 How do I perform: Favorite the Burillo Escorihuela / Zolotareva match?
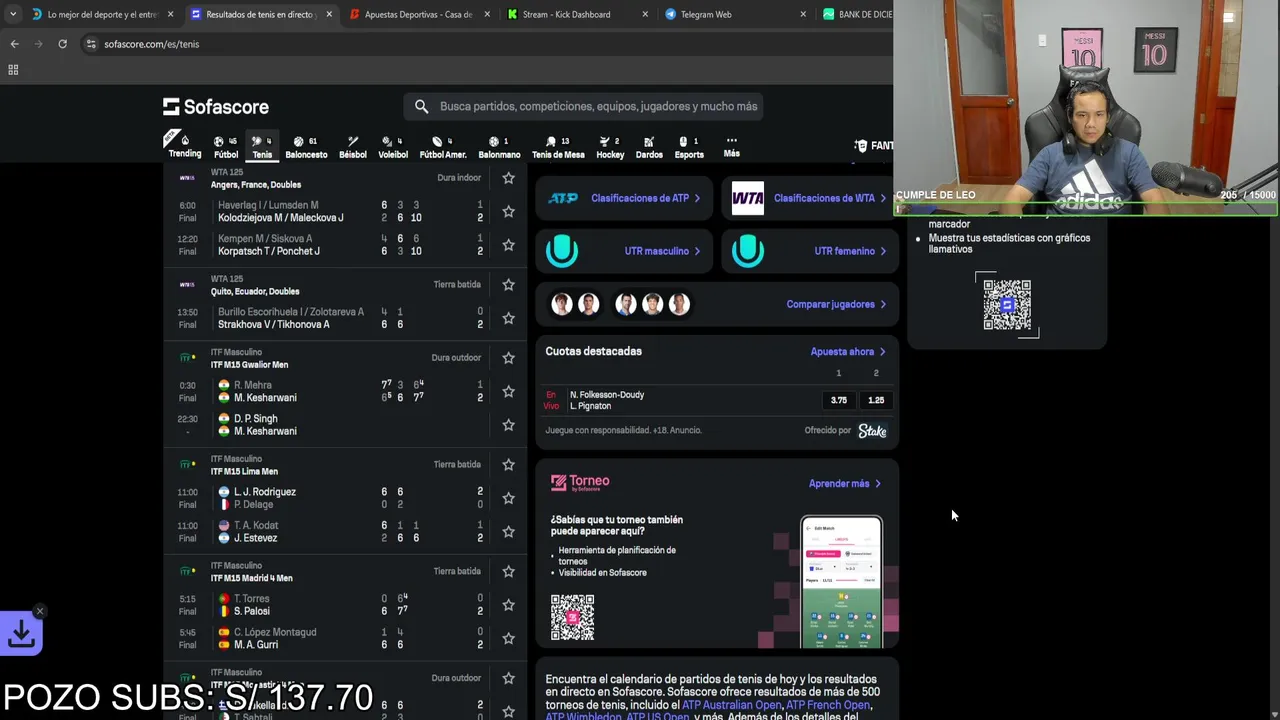(508, 318)
